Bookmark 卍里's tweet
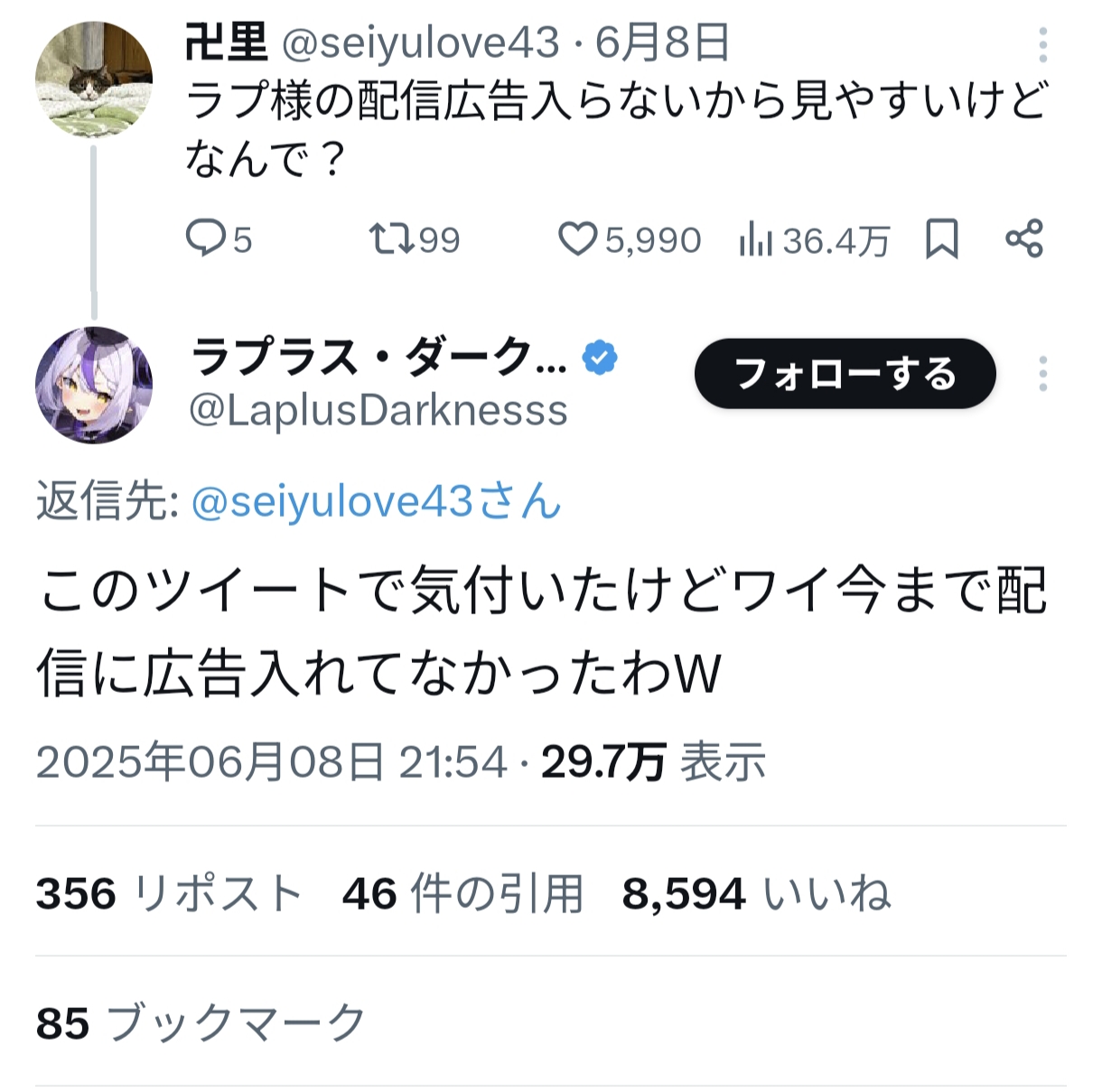Screen dimensions: 1102x1092 click(x=941, y=239)
